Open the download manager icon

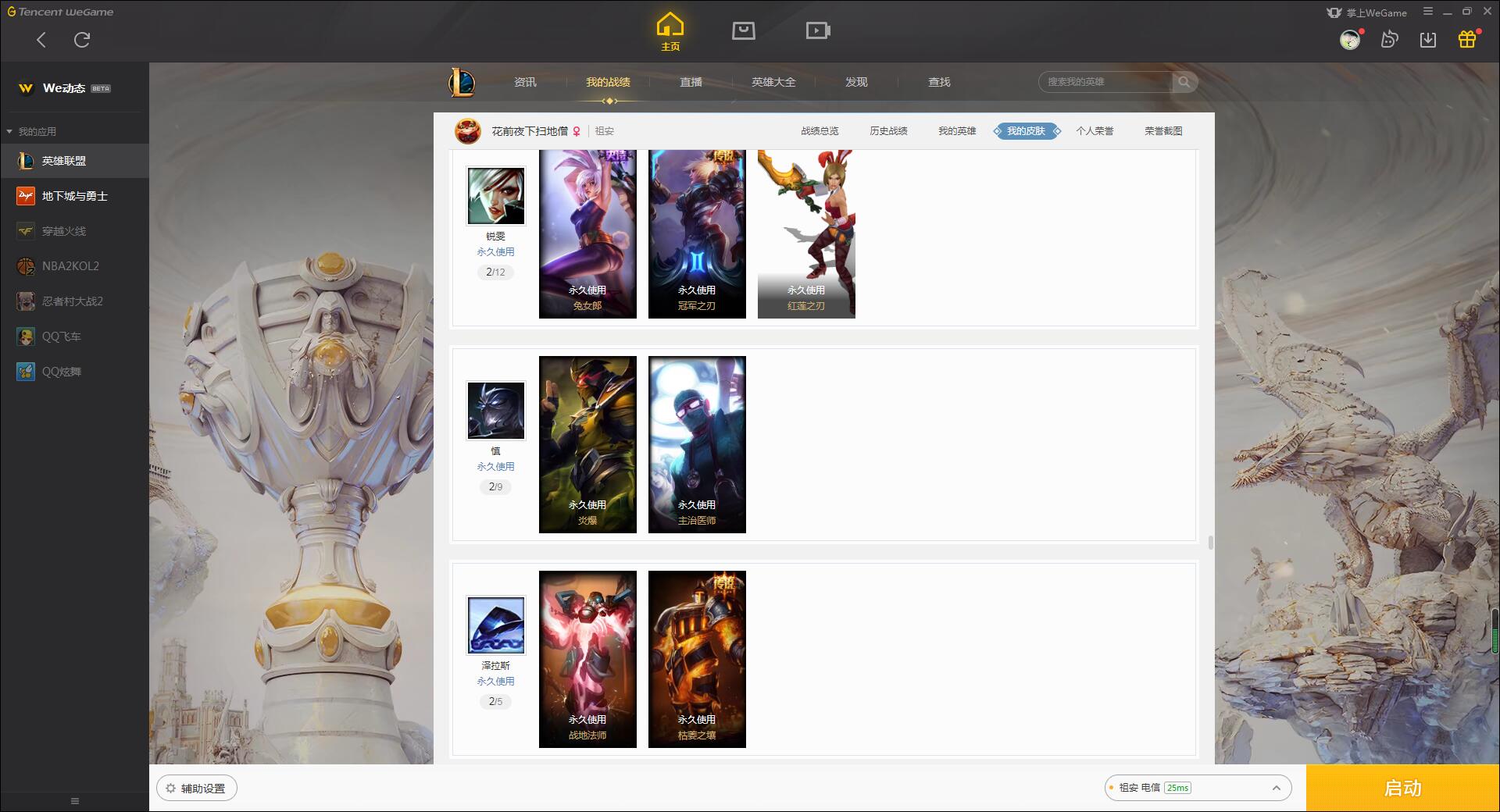[1428, 39]
